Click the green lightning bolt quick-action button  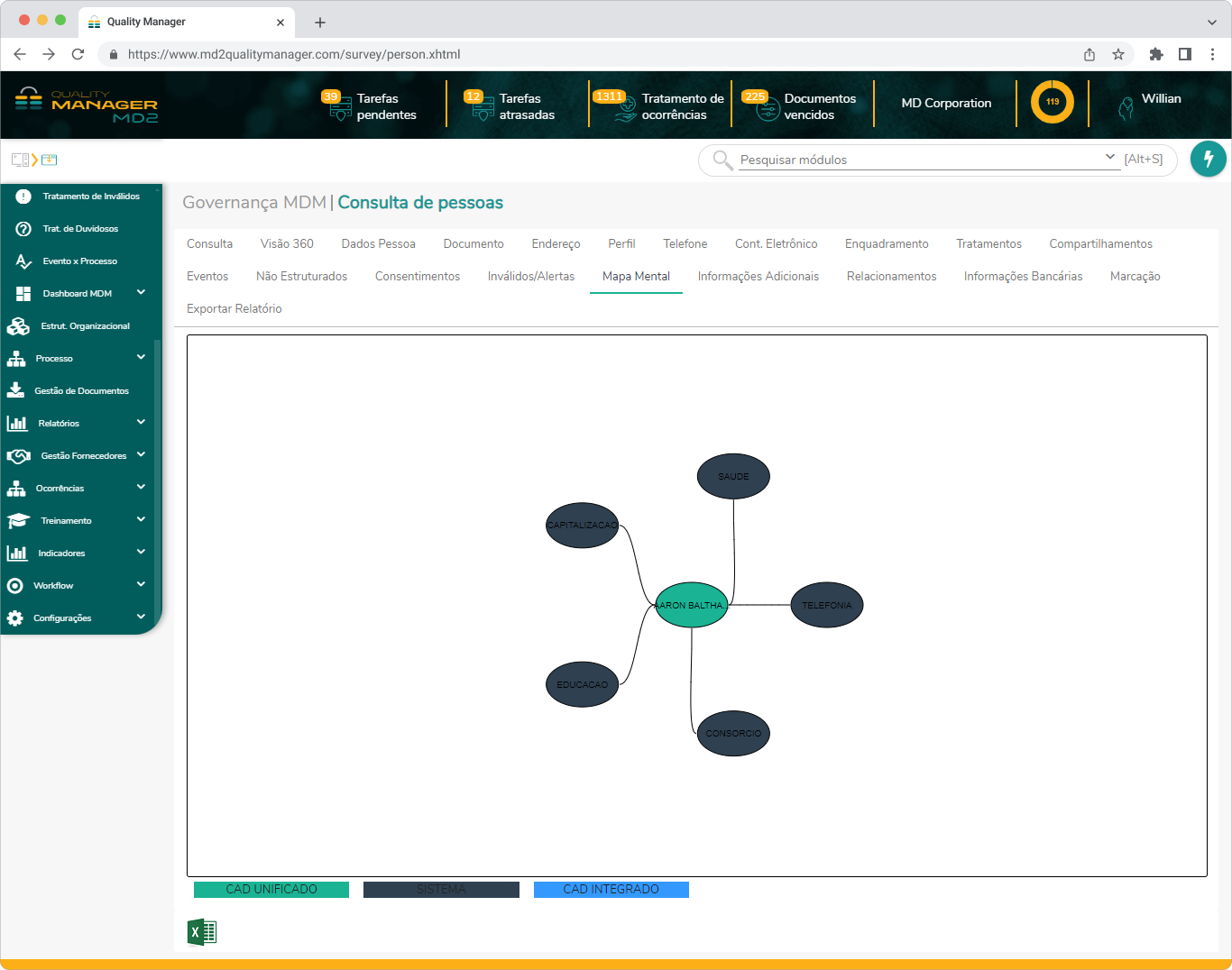(x=1208, y=159)
